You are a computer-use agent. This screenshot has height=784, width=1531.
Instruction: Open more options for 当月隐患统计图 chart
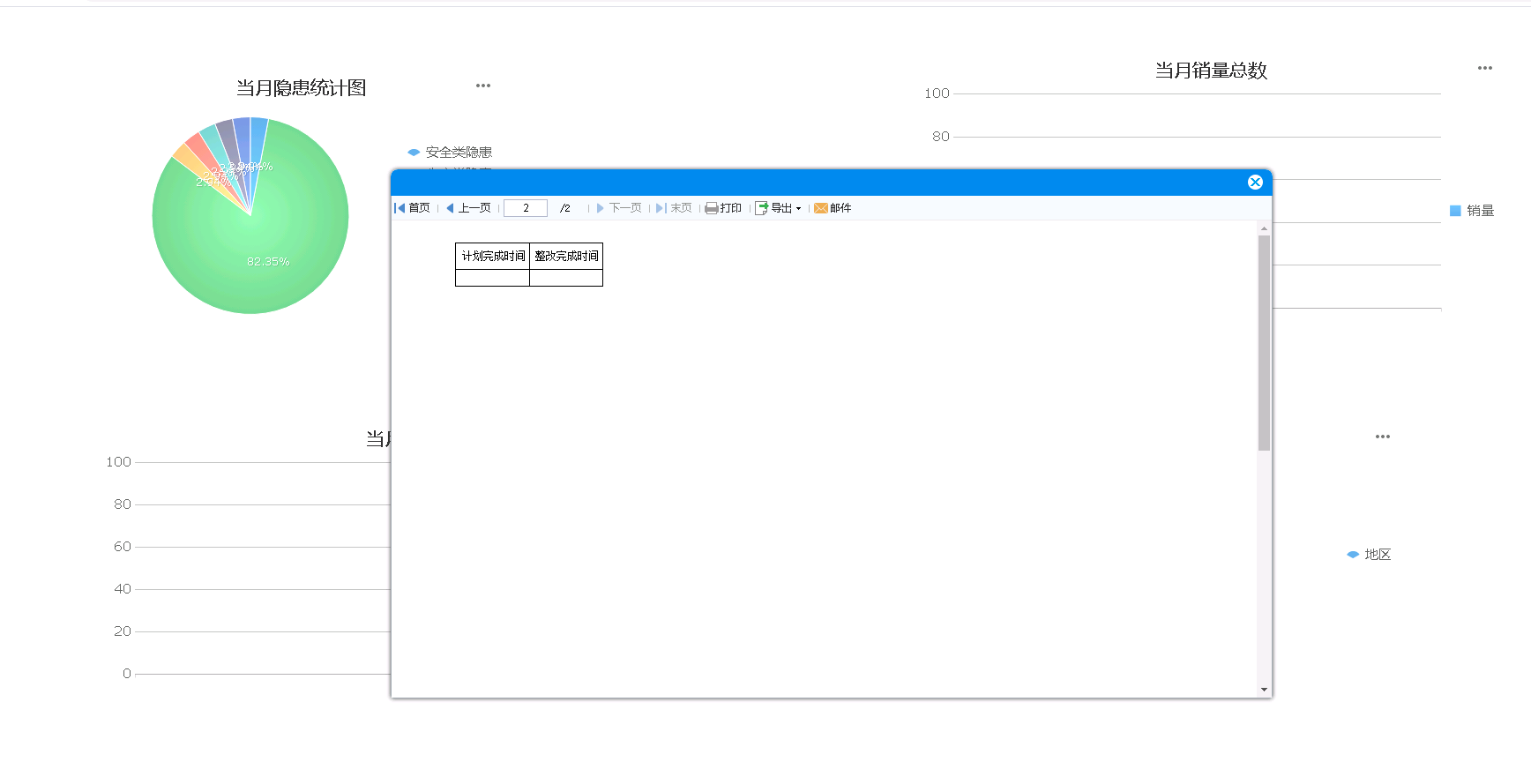coord(483,86)
